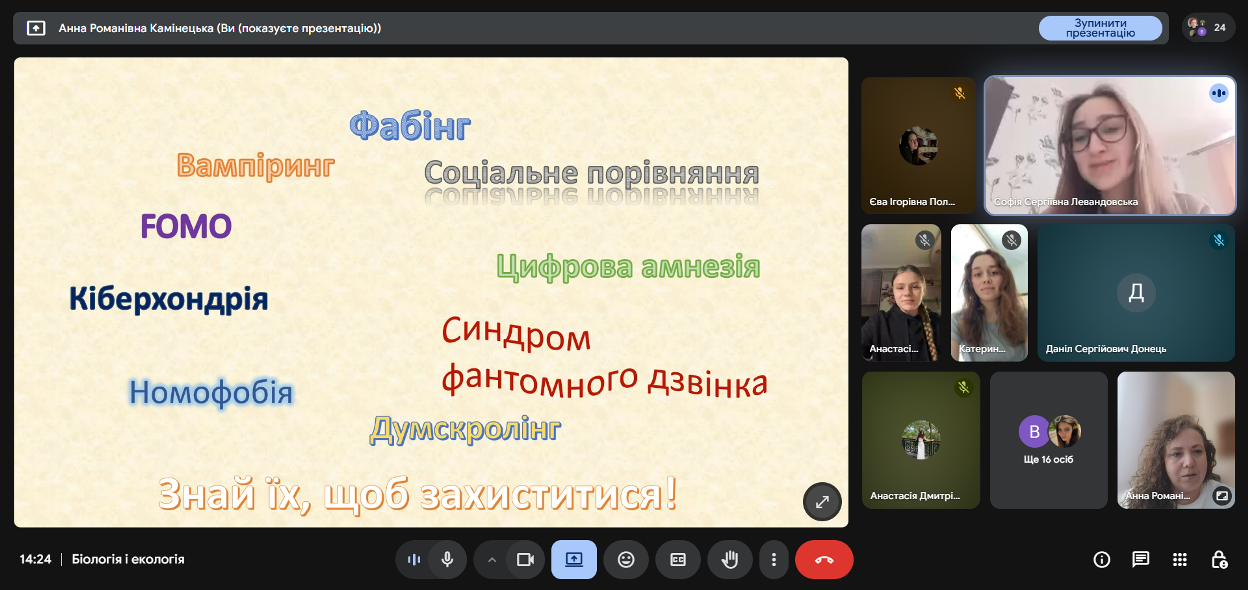1248x590 pixels.
Task: Click Номофобія on the slide
Action: [x=211, y=392]
